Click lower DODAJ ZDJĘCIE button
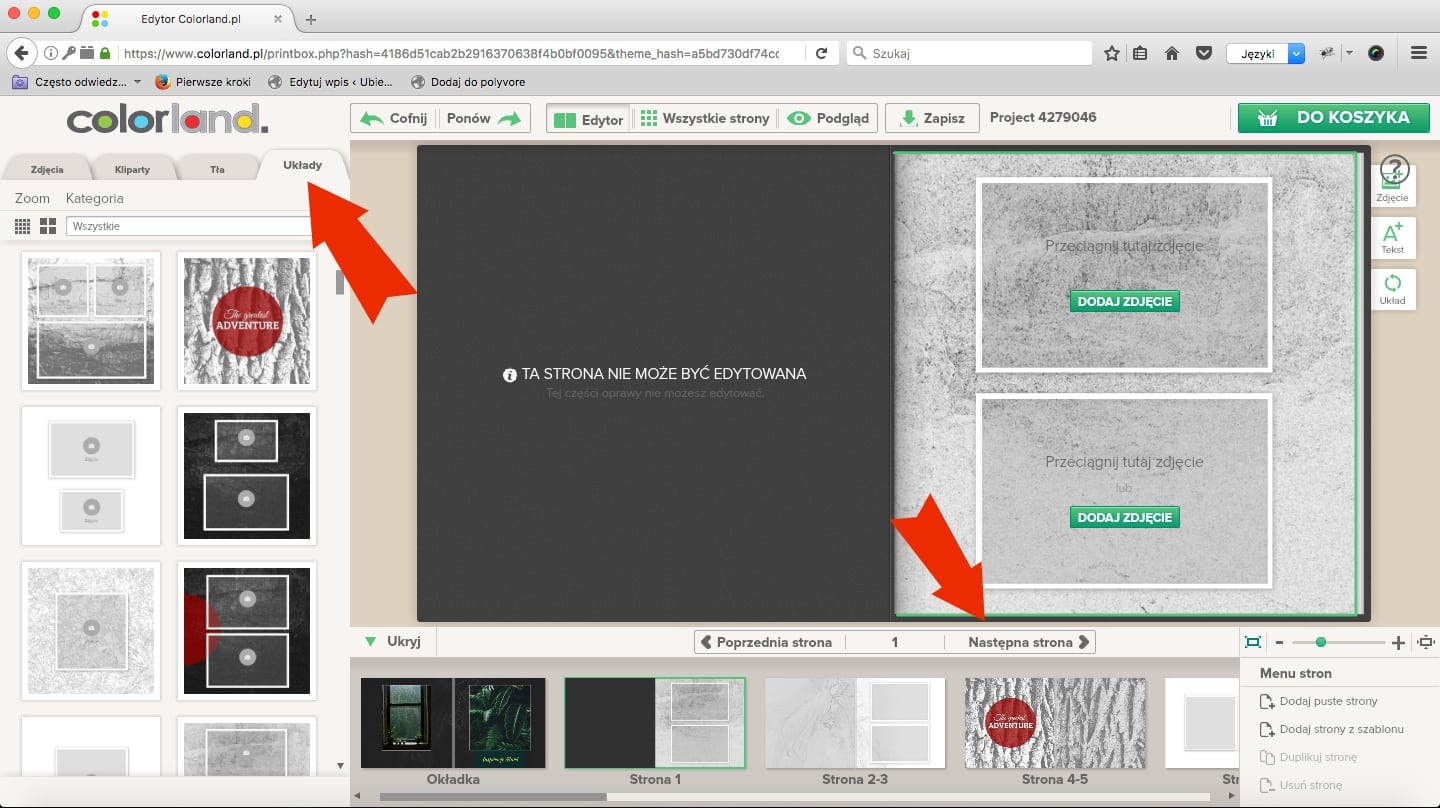The image size is (1440, 808). click(x=1124, y=517)
